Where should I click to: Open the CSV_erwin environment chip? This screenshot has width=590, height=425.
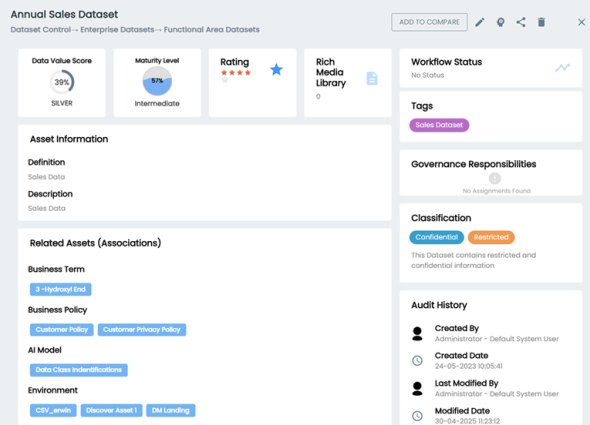tap(53, 410)
